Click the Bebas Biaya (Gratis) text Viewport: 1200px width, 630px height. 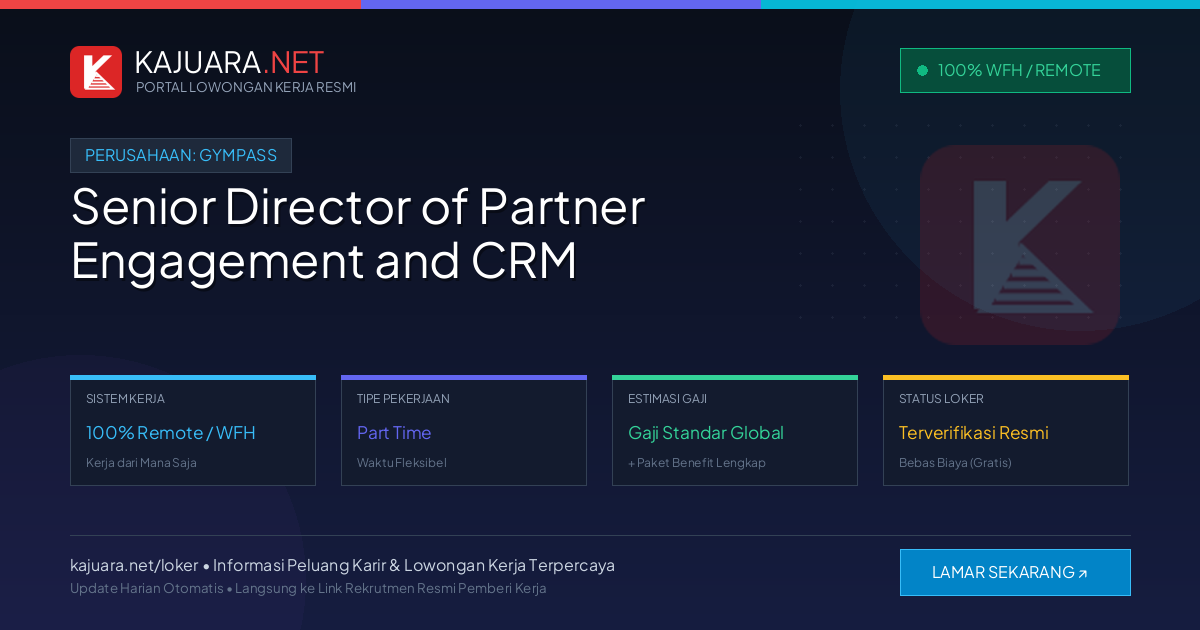click(x=955, y=463)
